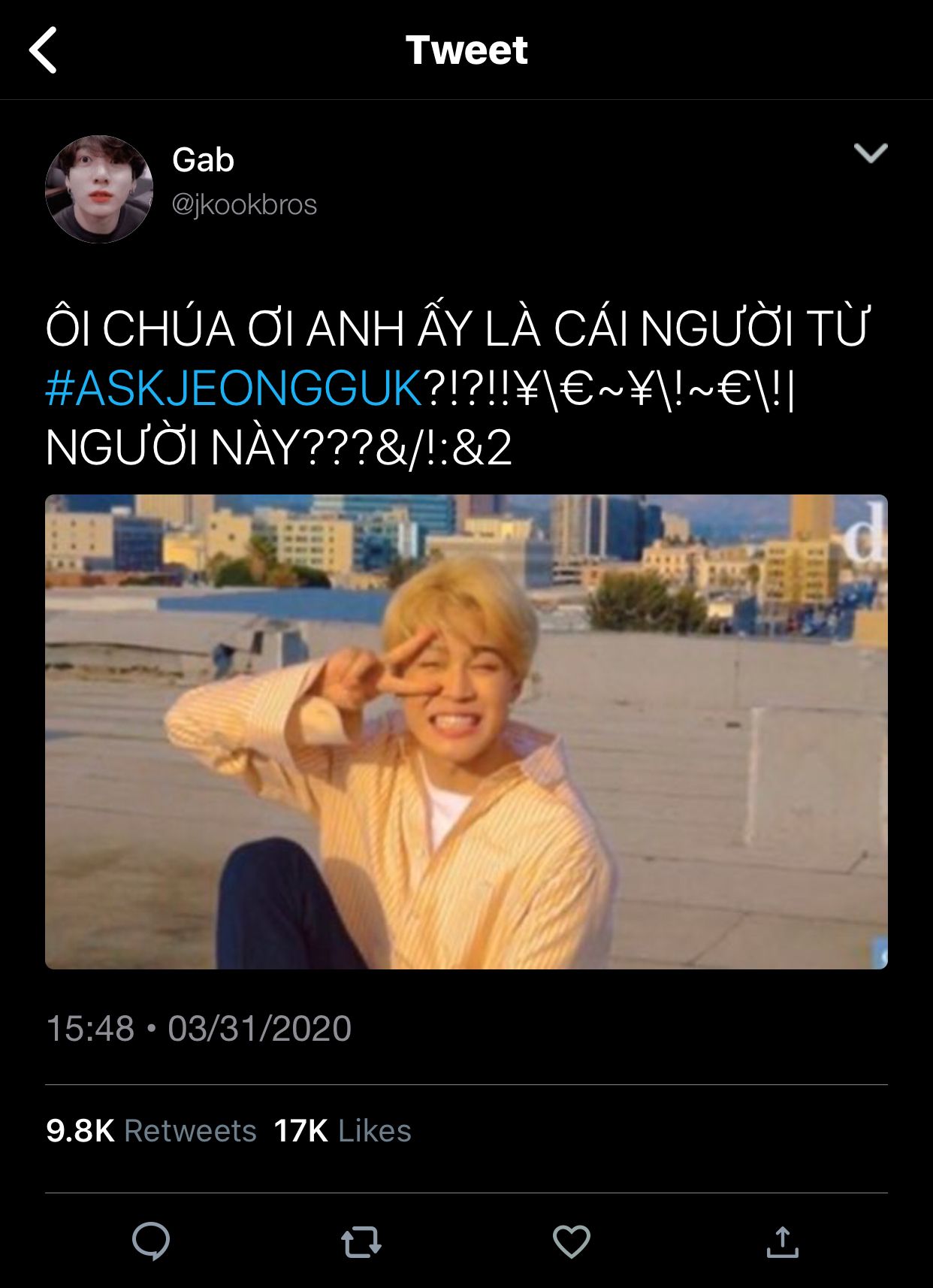Click the Retweets label text
The width and height of the screenshot is (933, 1288).
tap(190, 1130)
